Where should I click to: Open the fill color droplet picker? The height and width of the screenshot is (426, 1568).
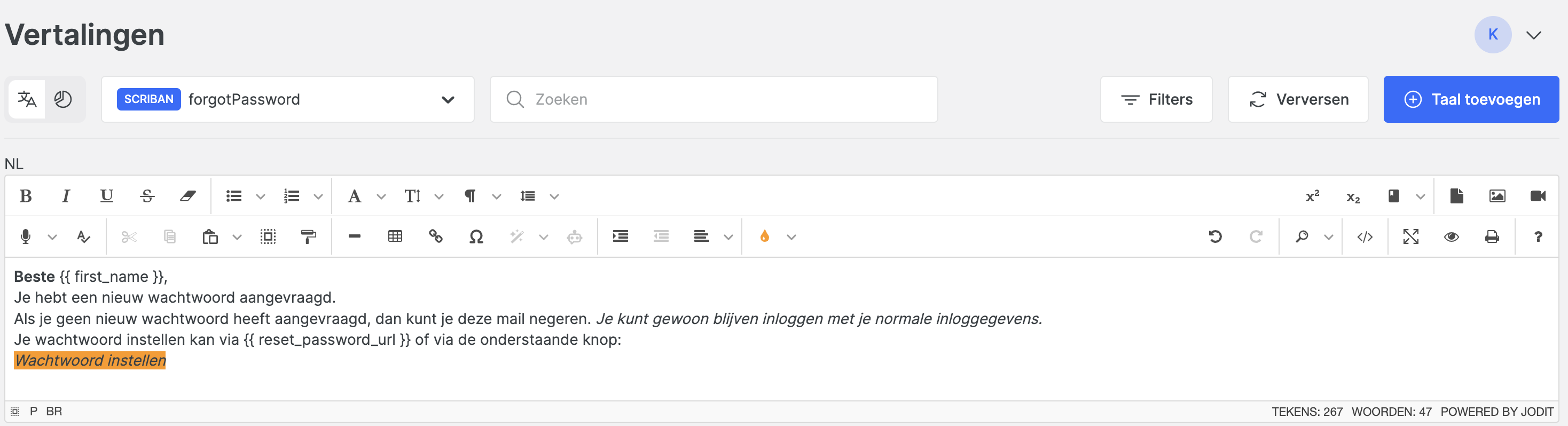click(x=765, y=236)
